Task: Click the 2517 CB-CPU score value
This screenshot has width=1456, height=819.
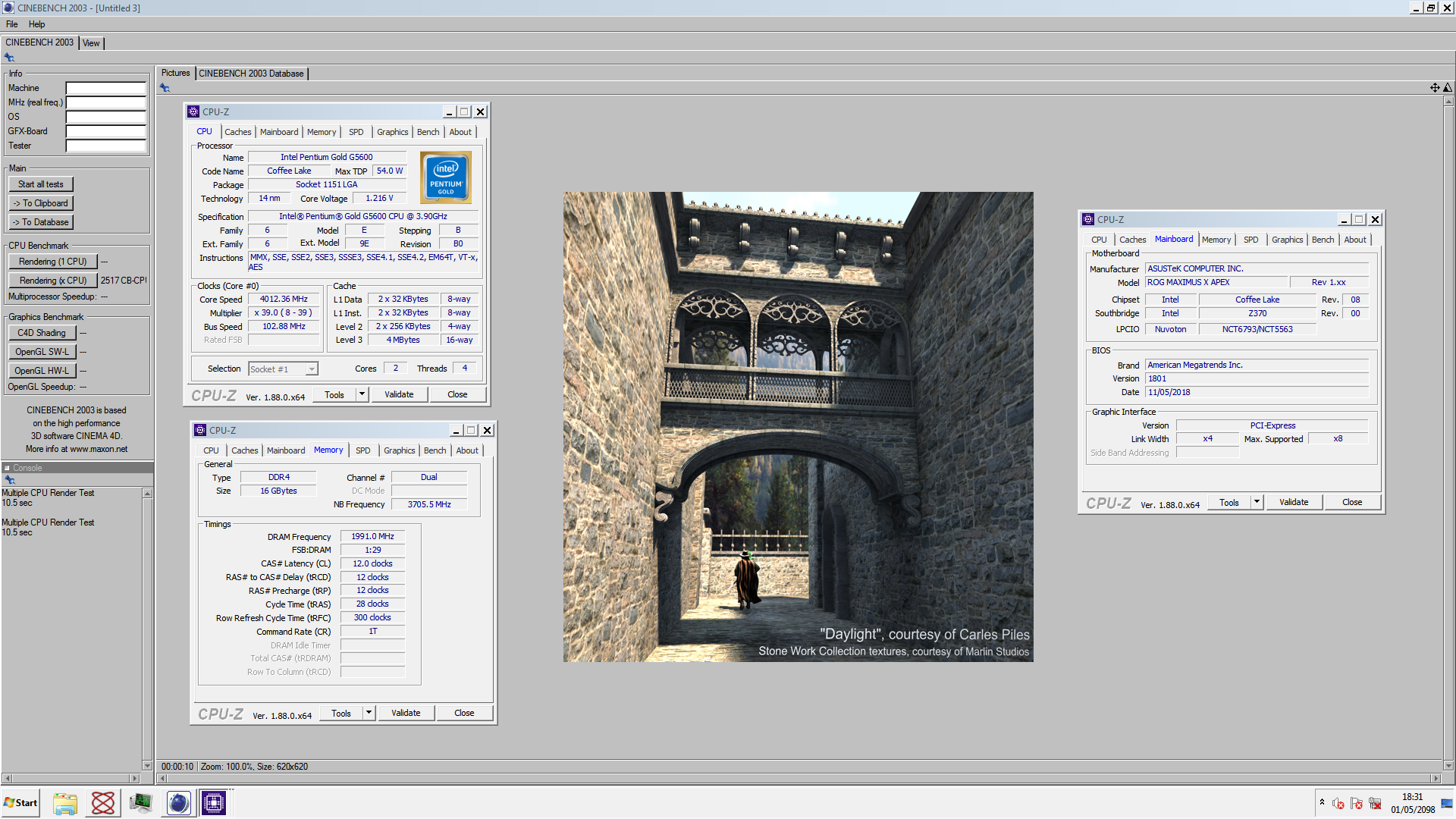Action: point(124,281)
